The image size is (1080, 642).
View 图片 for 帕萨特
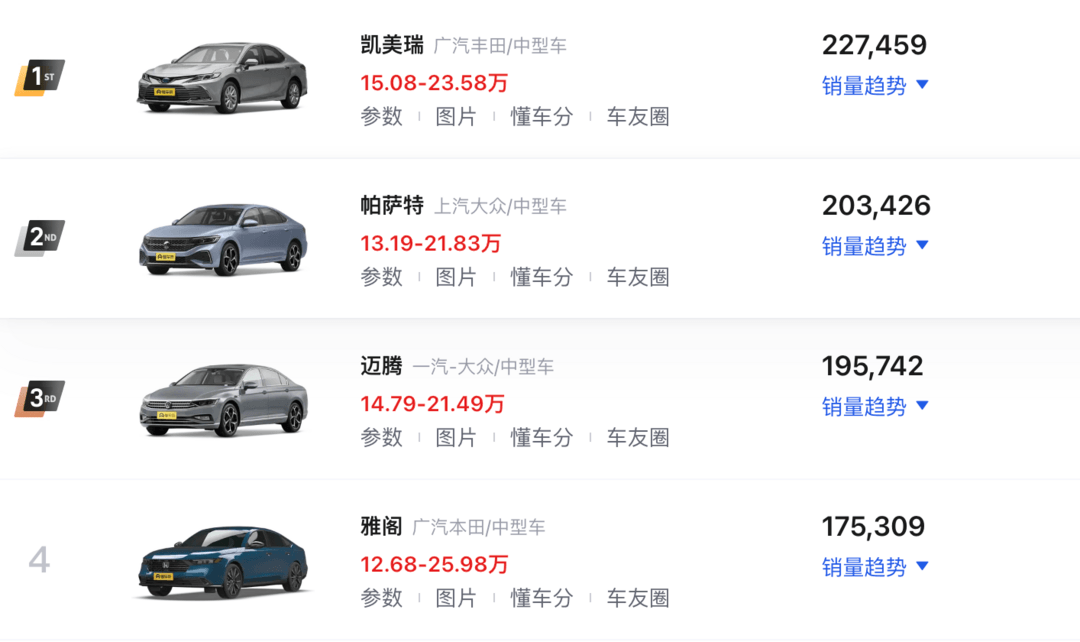point(456,277)
